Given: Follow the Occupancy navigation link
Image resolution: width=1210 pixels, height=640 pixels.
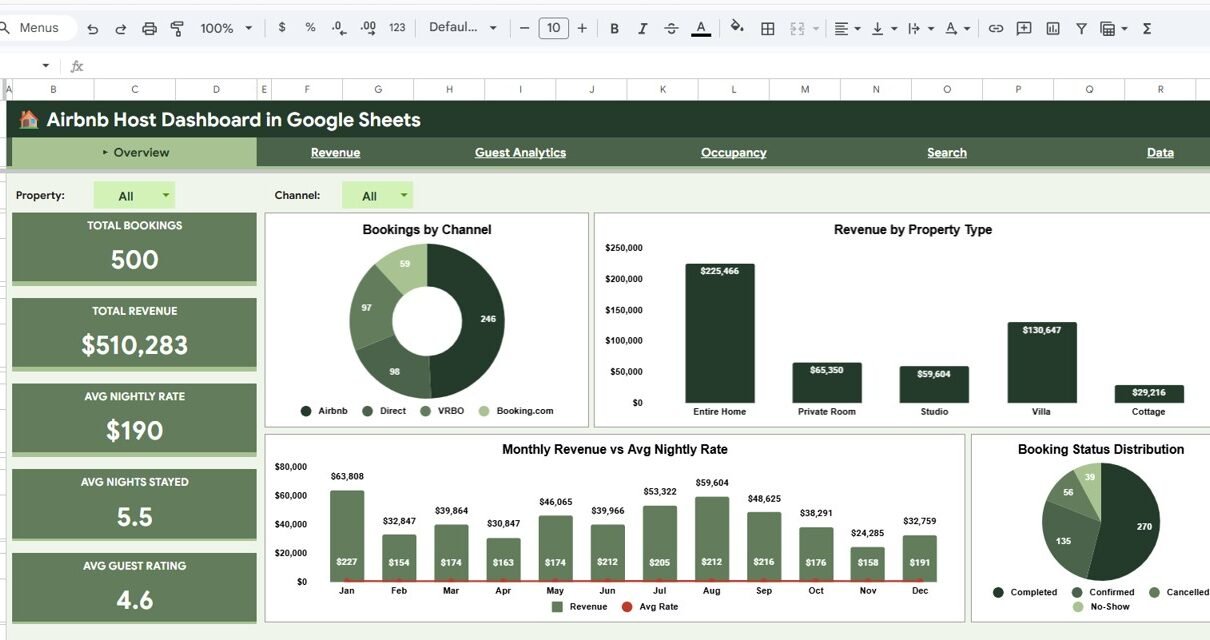Looking at the screenshot, I should [733, 153].
